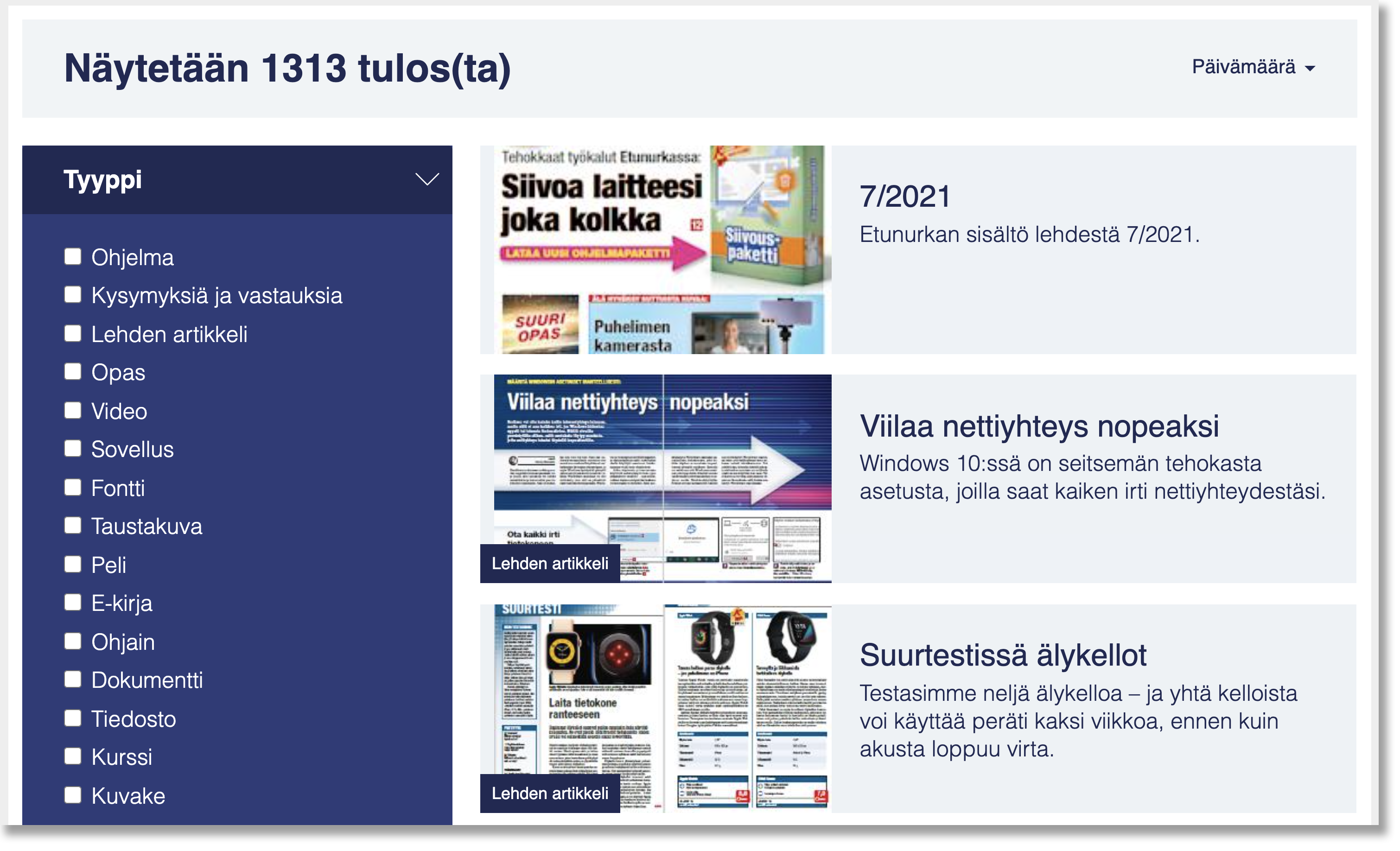Check the Dokumentti filter
1400x851 pixels.
click(x=73, y=679)
